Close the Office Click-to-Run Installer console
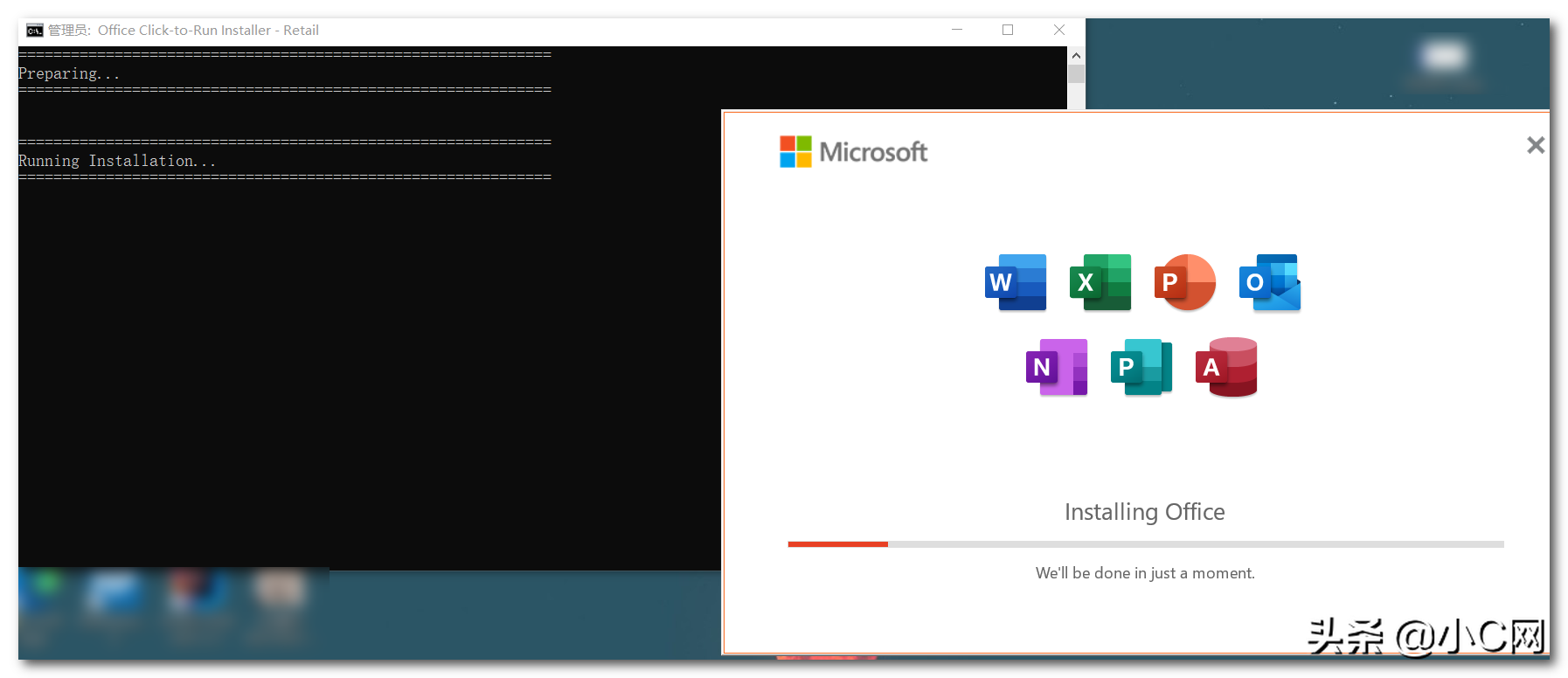The height and width of the screenshot is (678, 1568). (x=1059, y=30)
